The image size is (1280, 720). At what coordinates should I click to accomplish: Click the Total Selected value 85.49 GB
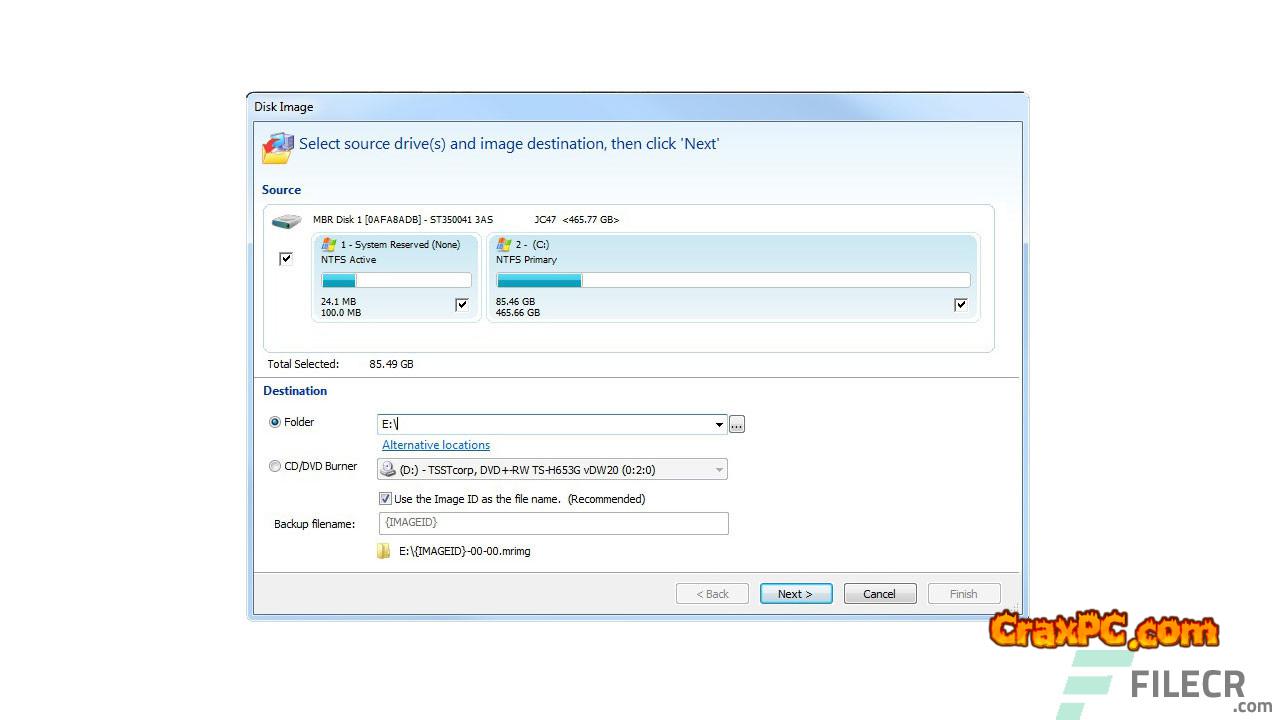coord(391,364)
